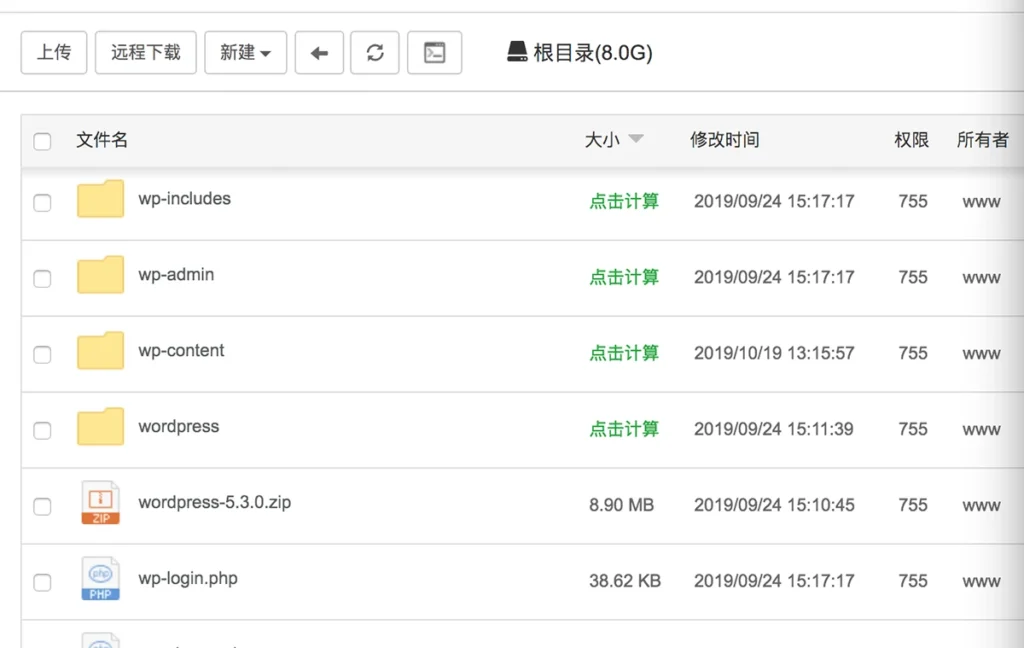Click the 8.90 MB size value
Viewport: 1024px width, 648px height.
621,505
